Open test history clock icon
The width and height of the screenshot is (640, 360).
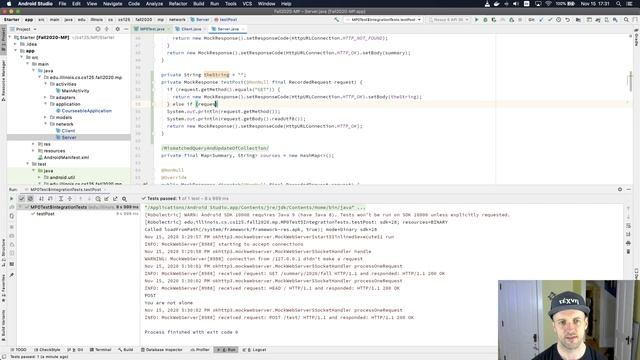[x=98, y=199]
